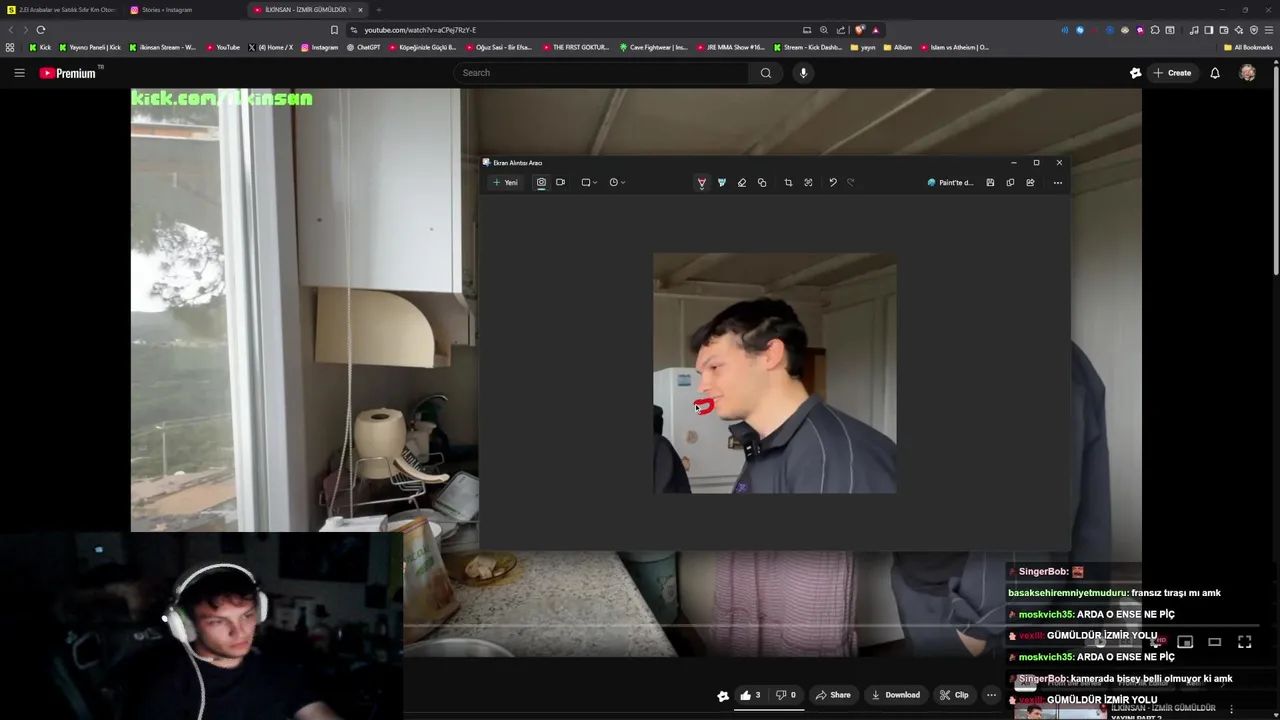Image resolution: width=1280 pixels, height=720 pixels.
Task: Click the Clip button under the video
Action: coord(954,695)
